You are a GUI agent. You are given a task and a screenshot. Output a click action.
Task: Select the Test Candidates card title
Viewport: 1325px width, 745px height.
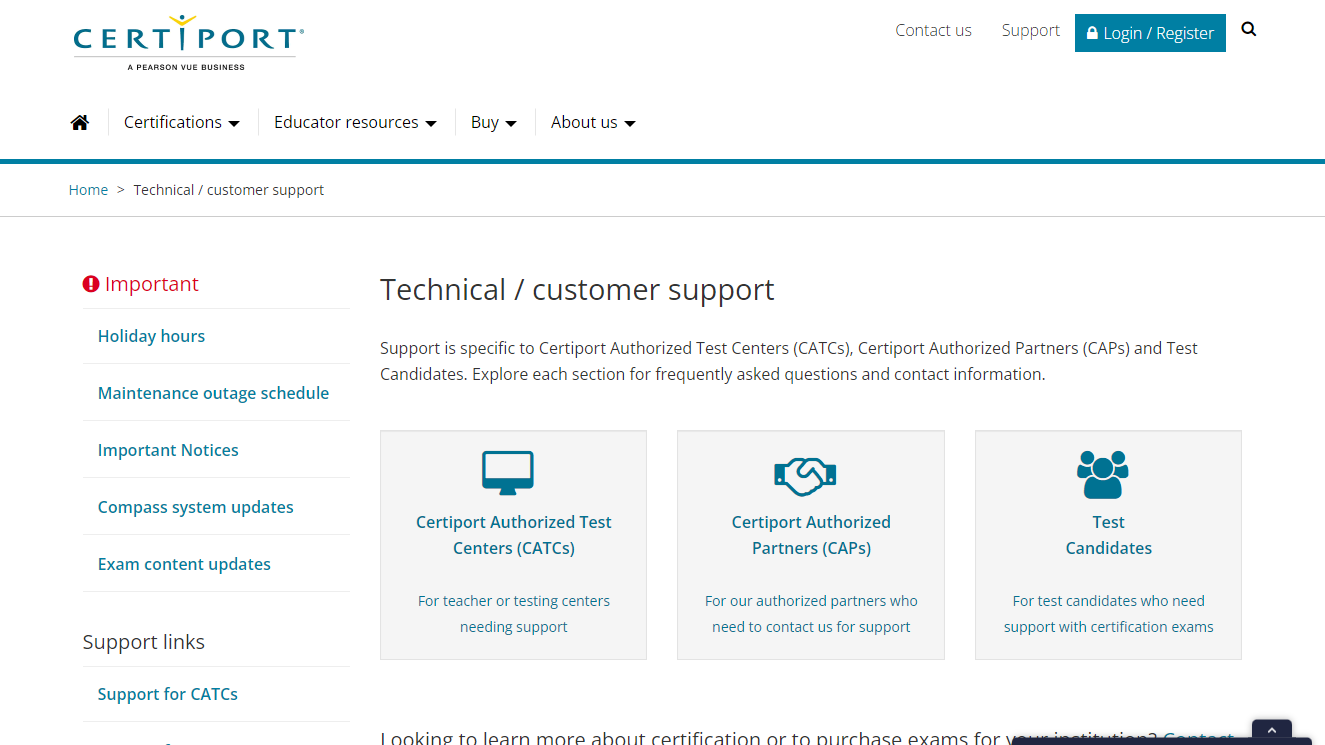point(1109,535)
